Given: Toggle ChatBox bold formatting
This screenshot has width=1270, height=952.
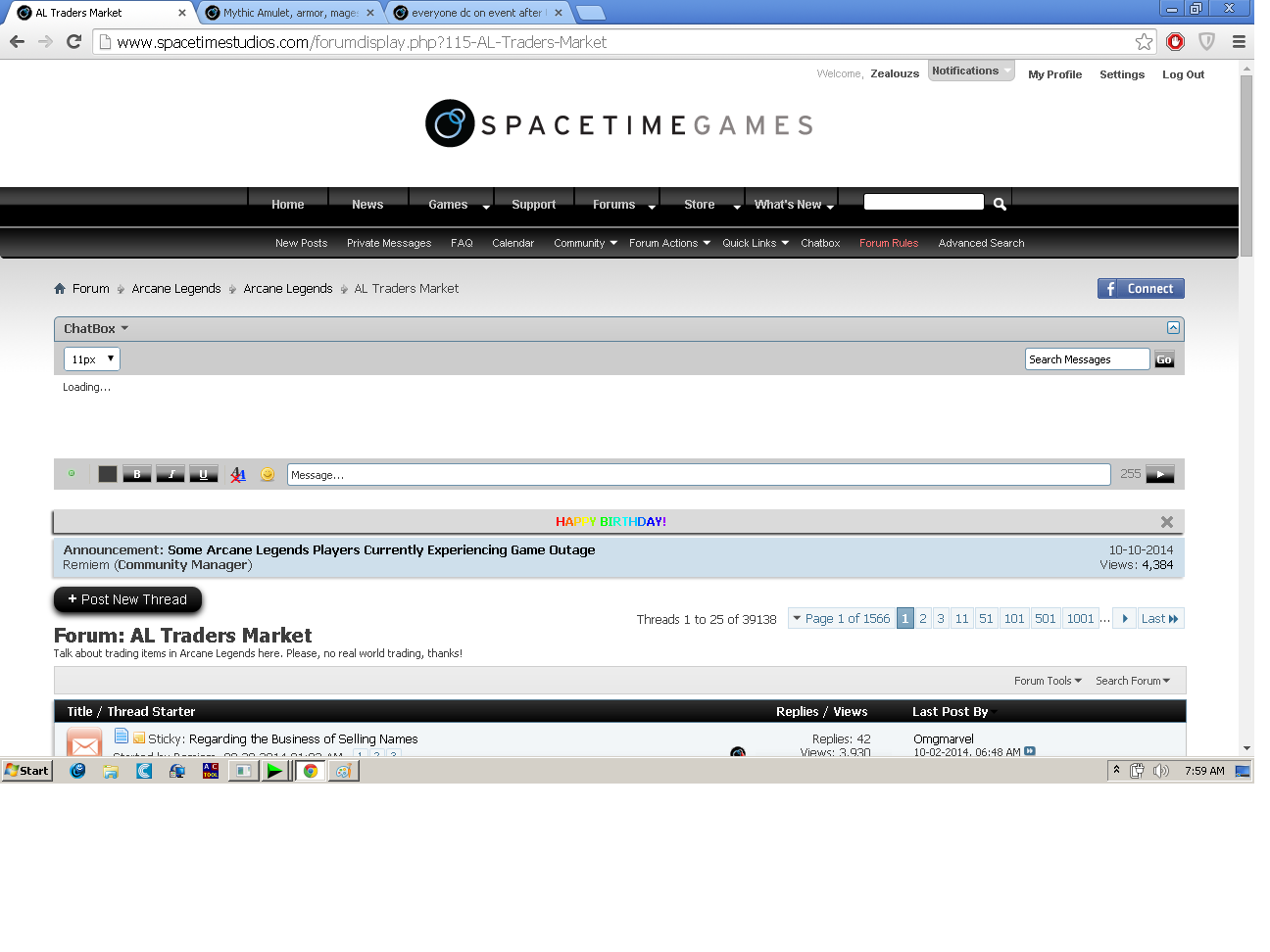Looking at the screenshot, I should click(136, 474).
